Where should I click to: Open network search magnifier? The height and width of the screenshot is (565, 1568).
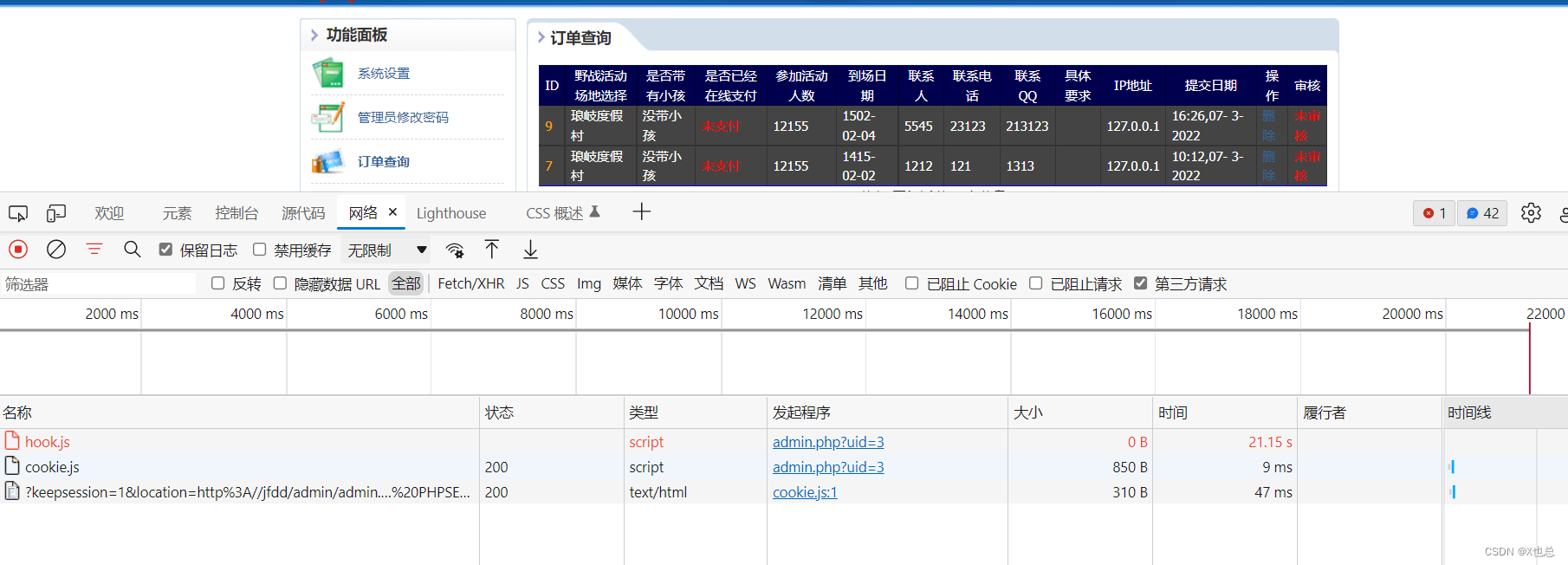132,250
